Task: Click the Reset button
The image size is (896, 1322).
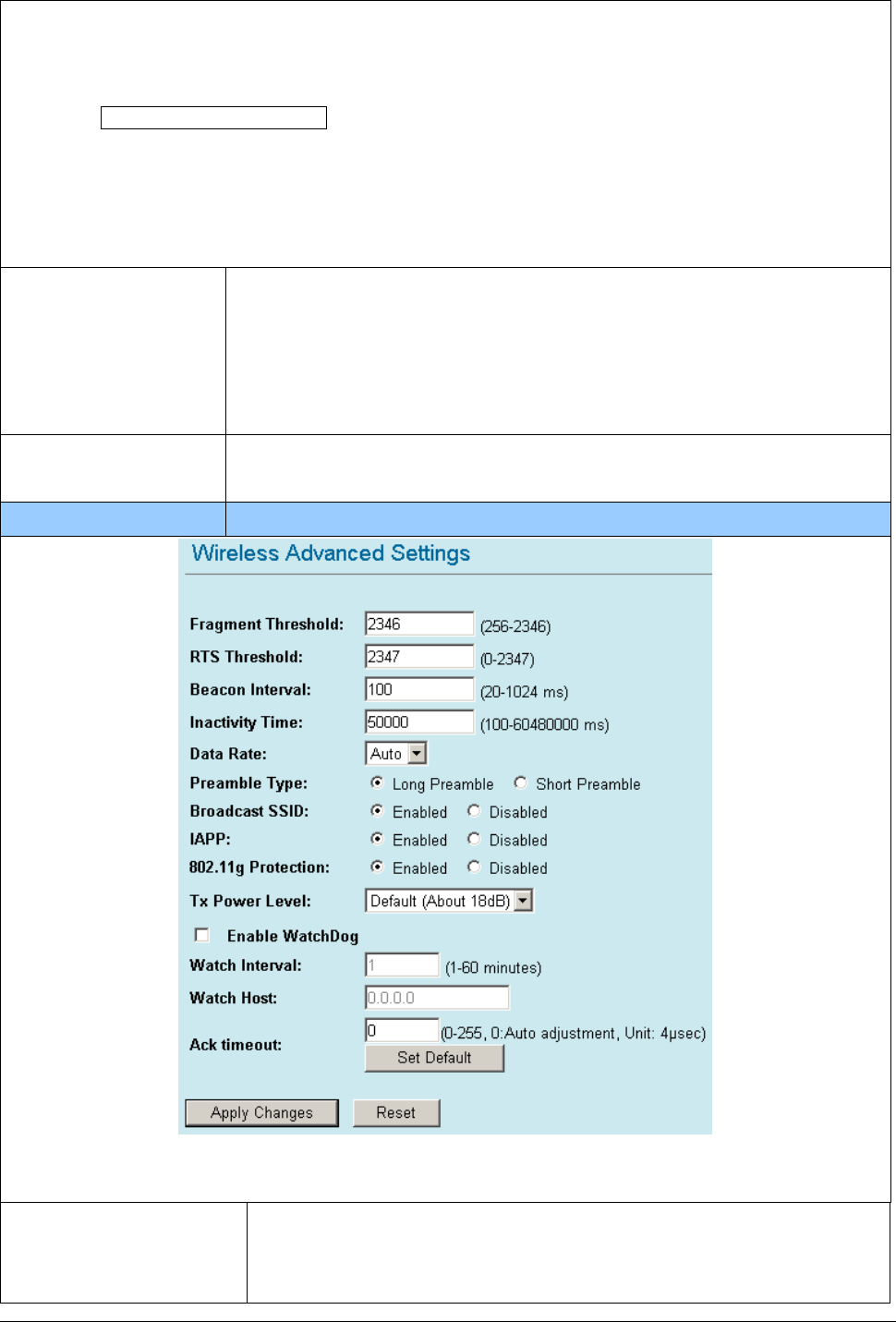Action: [395, 1113]
